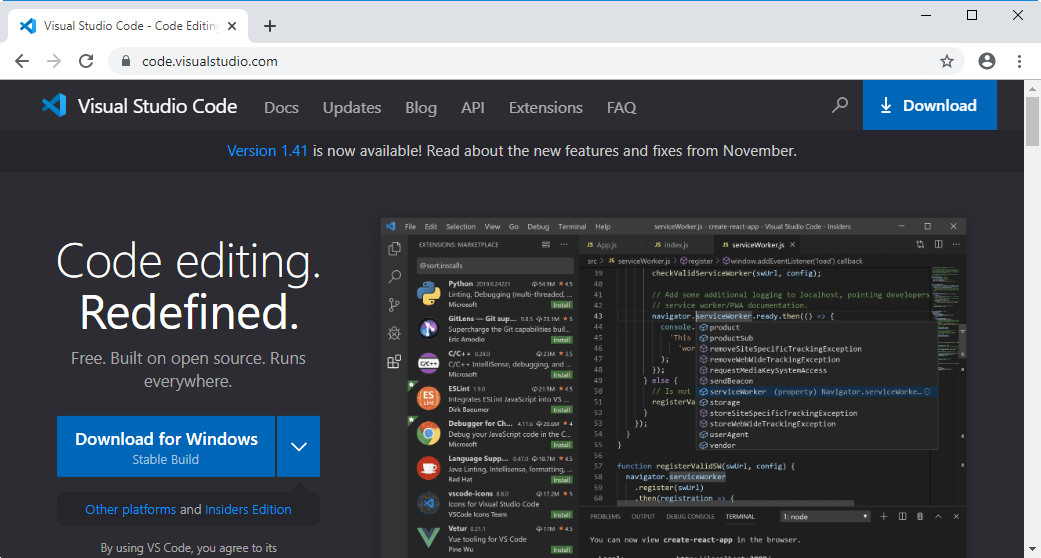Open the site search magnifier icon
Screen dimensions: 1041x558
click(840, 105)
